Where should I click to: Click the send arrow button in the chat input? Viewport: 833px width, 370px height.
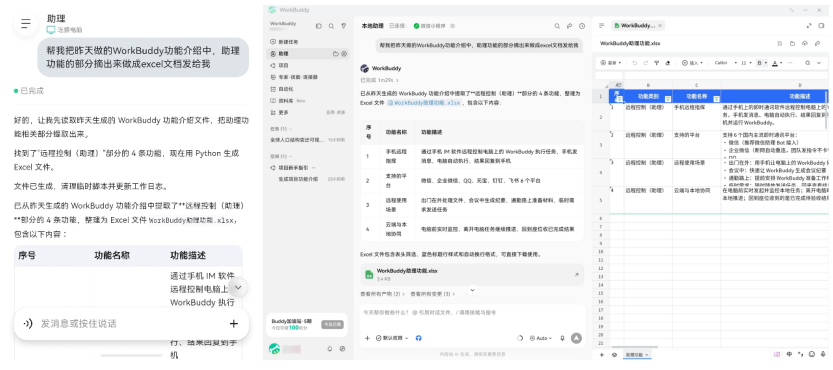coord(576,338)
